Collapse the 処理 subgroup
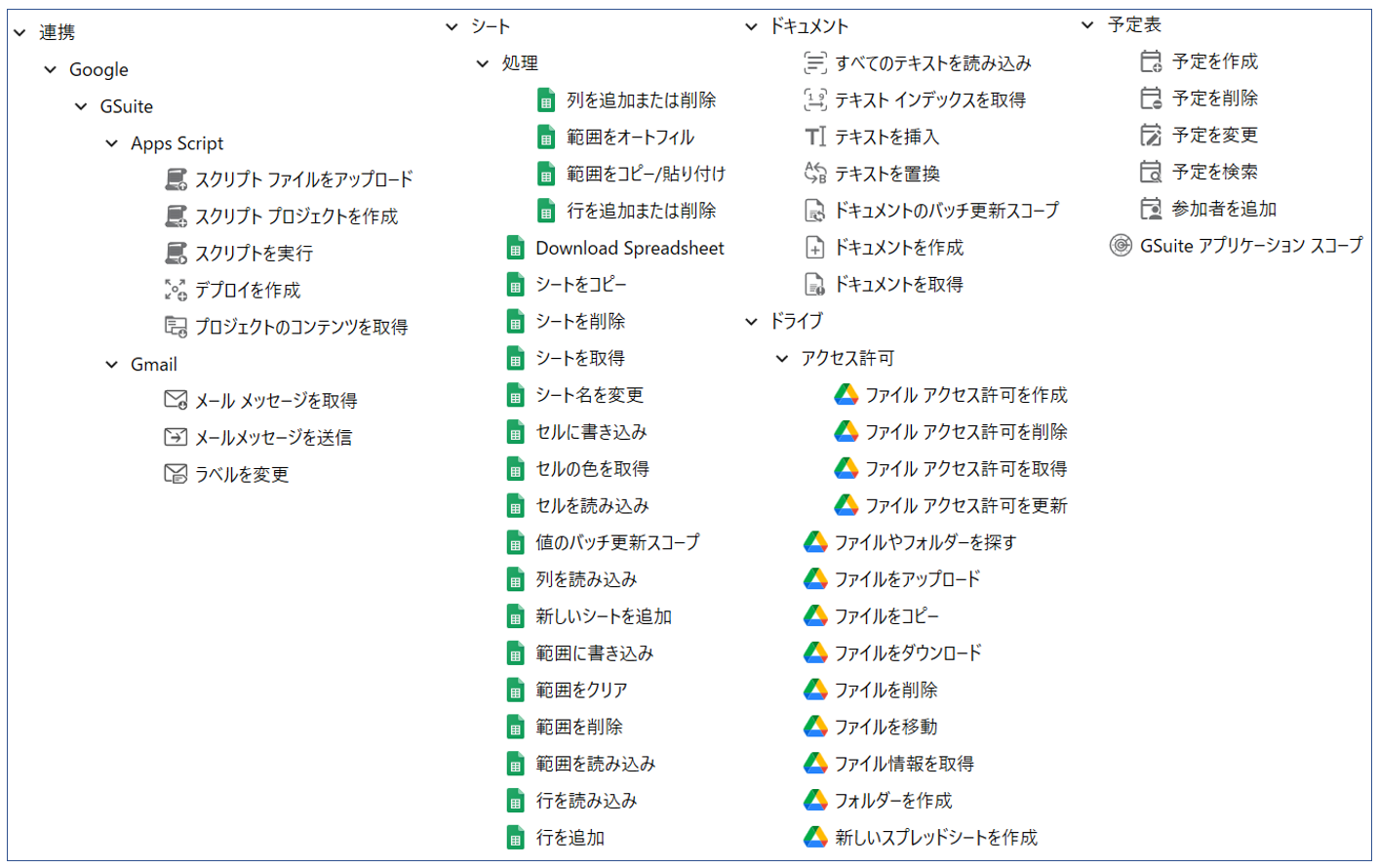The height and width of the screenshot is (868, 1378). [x=483, y=63]
